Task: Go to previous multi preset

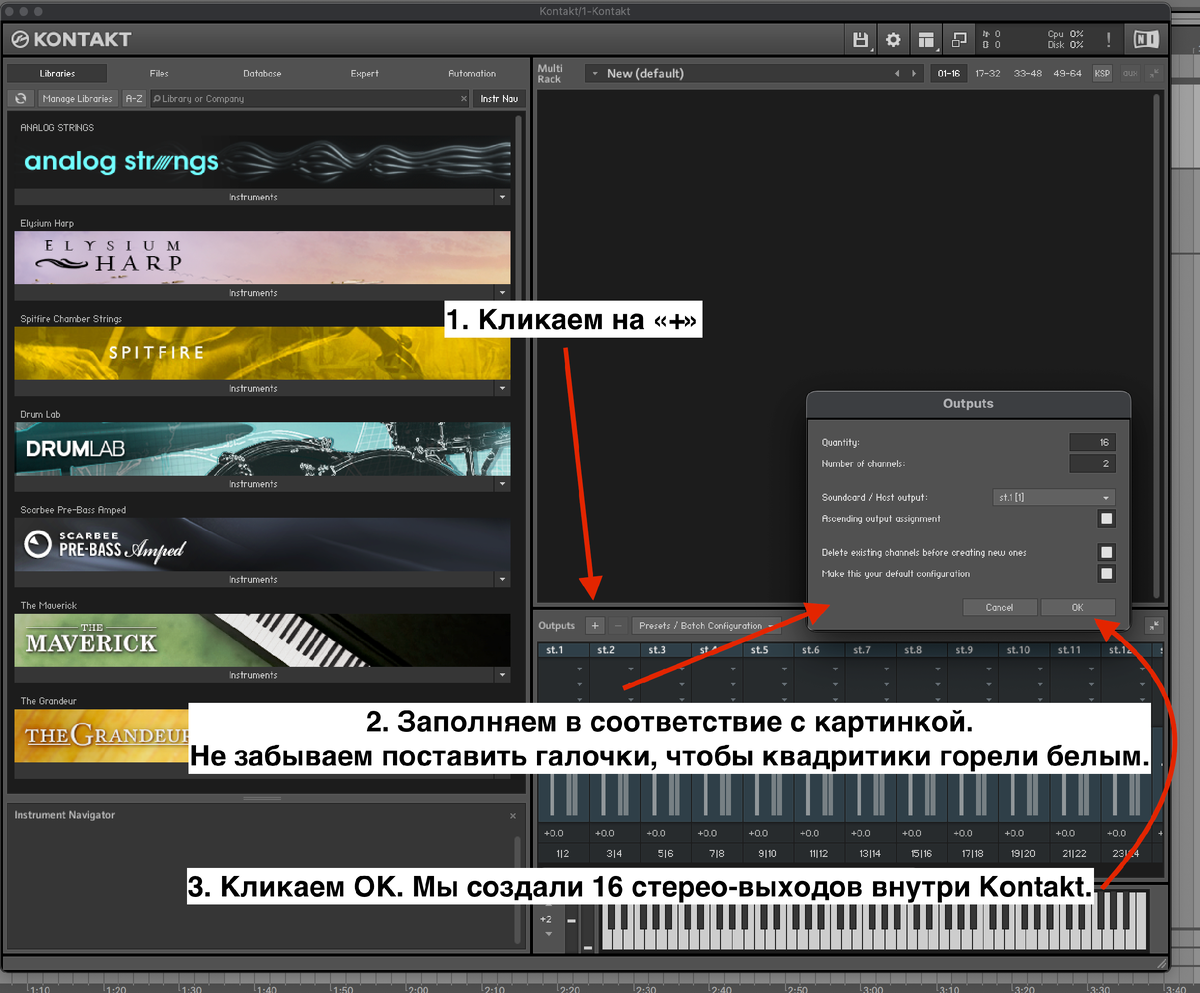Action: (897, 73)
